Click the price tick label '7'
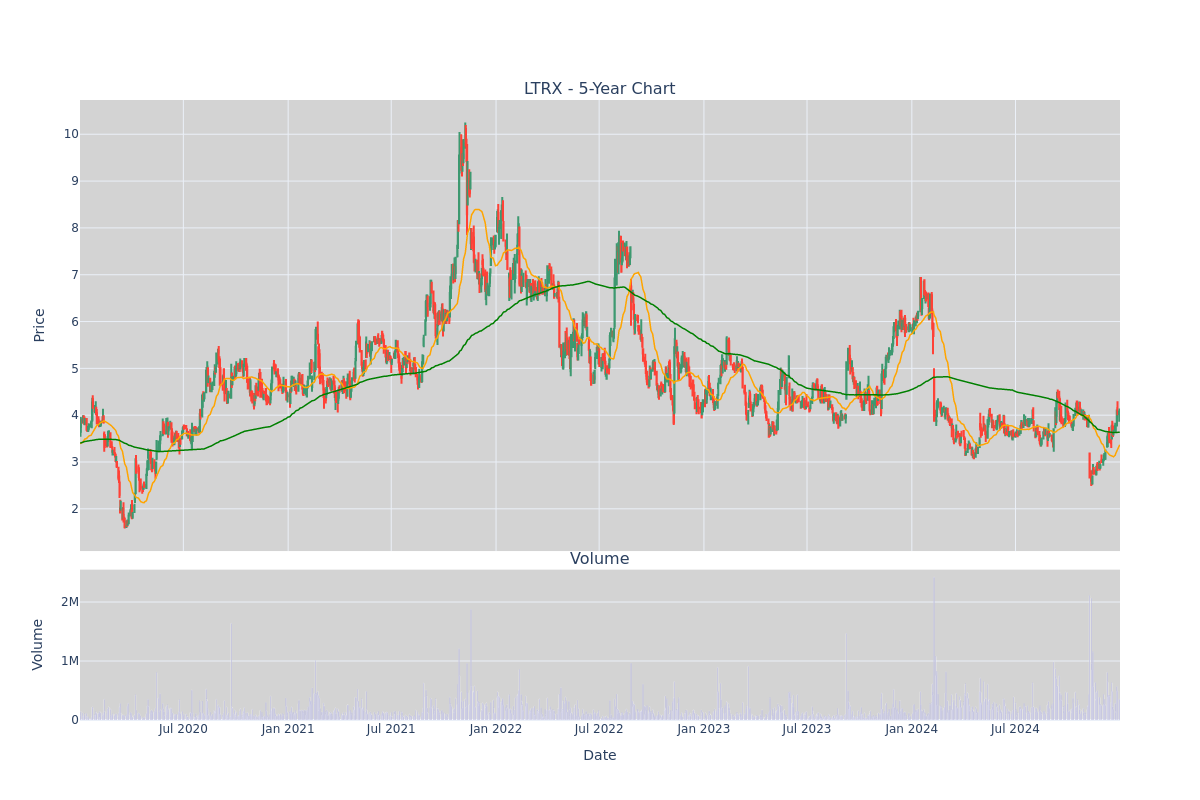 coord(74,275)
